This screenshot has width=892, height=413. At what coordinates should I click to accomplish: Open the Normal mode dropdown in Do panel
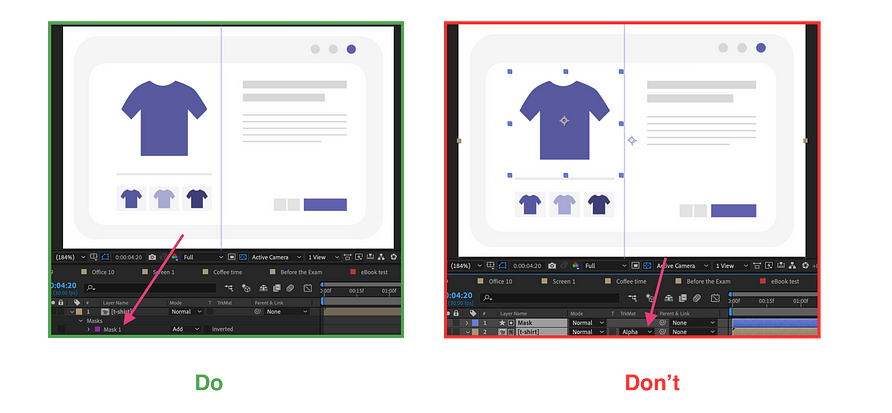tap(187, 311)
